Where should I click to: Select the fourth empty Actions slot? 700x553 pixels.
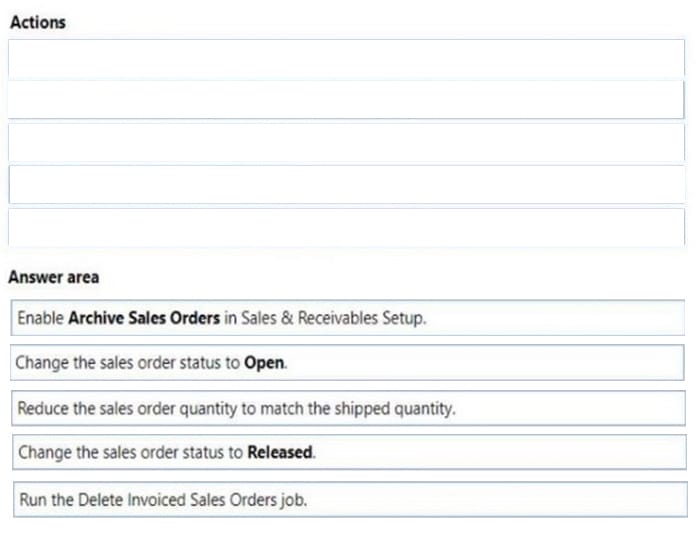click(346, 184)
